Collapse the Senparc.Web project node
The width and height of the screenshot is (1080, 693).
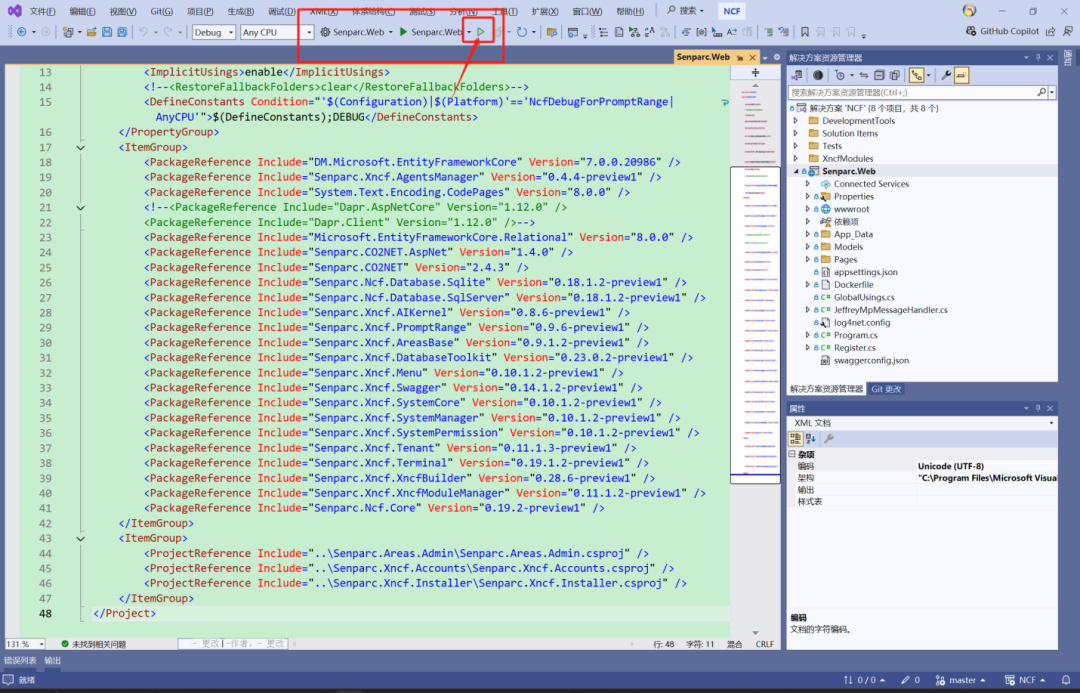796,171
